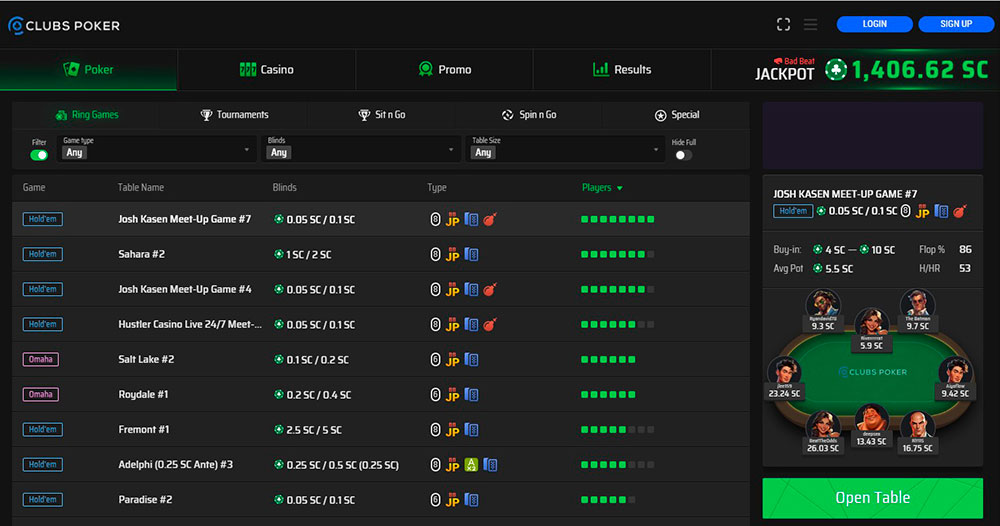
Task: Click the green Open Table button
Action: coord(872,498)
